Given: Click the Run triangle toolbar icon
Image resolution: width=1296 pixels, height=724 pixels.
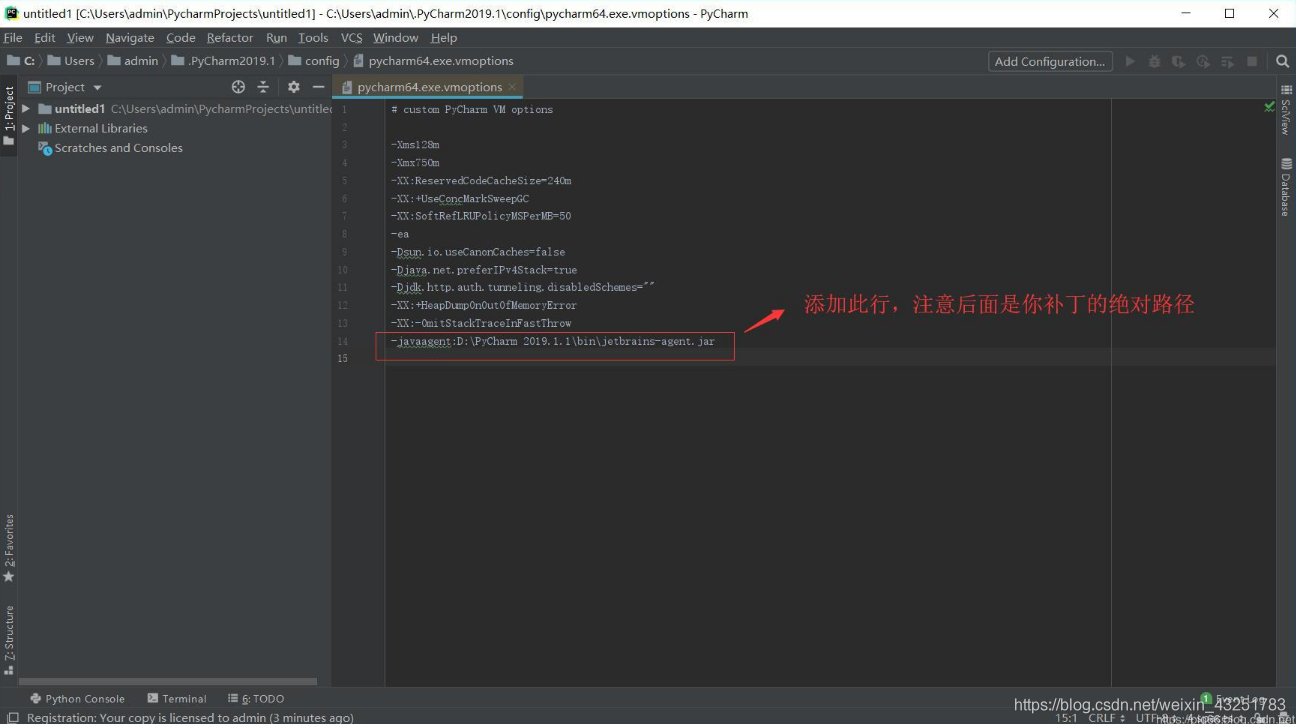Looking at the screenshot, I should coord(1130,61).
